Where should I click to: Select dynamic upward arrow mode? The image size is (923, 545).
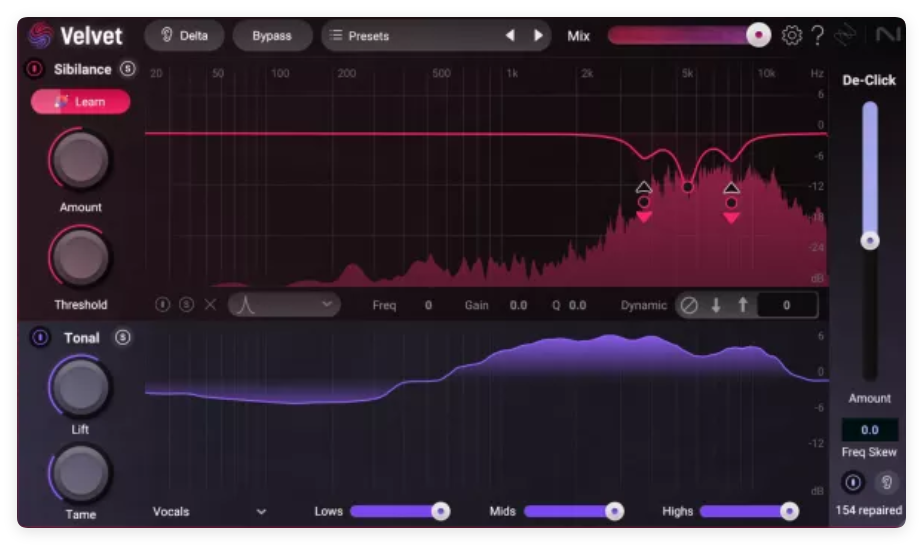point(743,305)
